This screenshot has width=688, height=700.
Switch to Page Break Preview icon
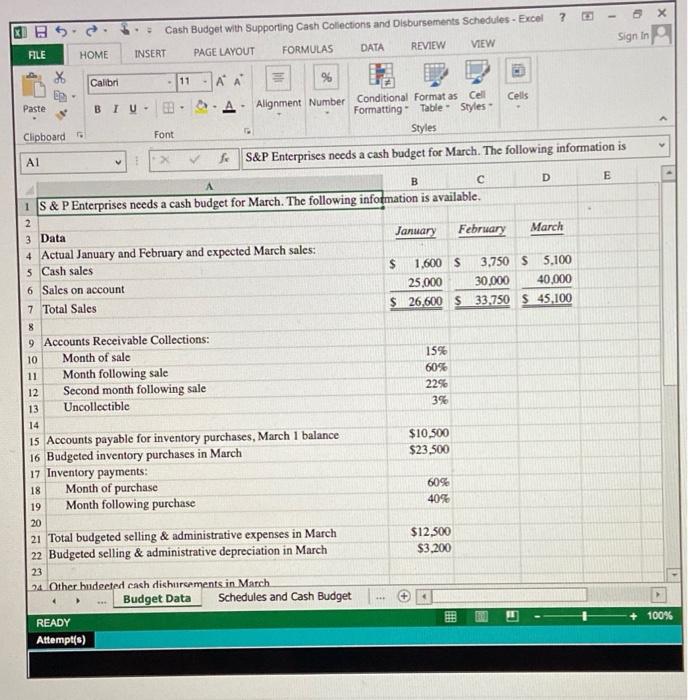pos(512,616)
